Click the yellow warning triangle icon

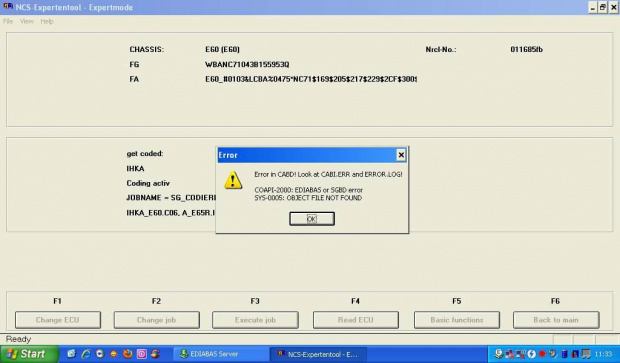coord(233,180)
